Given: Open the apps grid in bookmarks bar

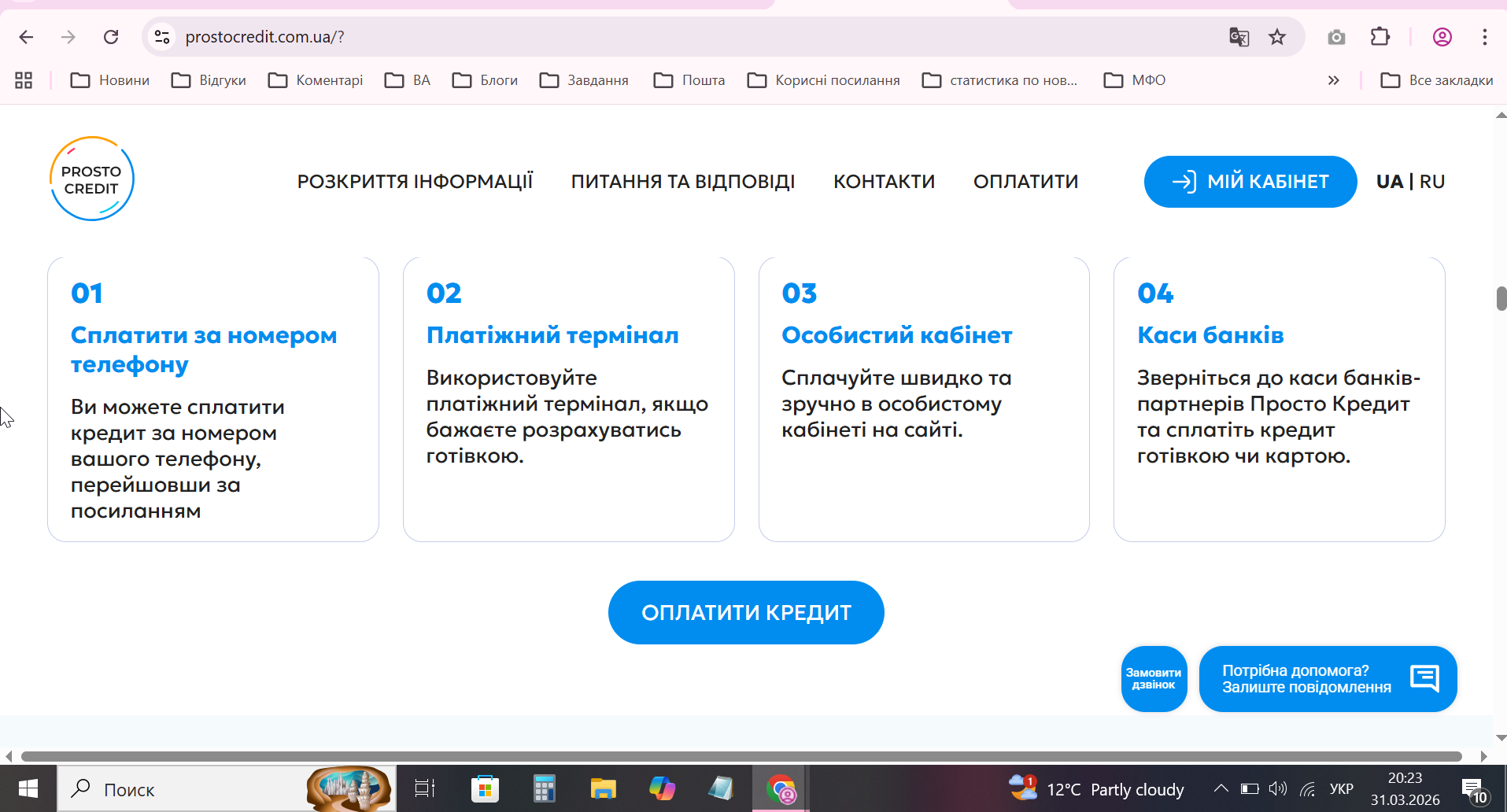Looking at the screenshot, I should [x=24, y=80].
